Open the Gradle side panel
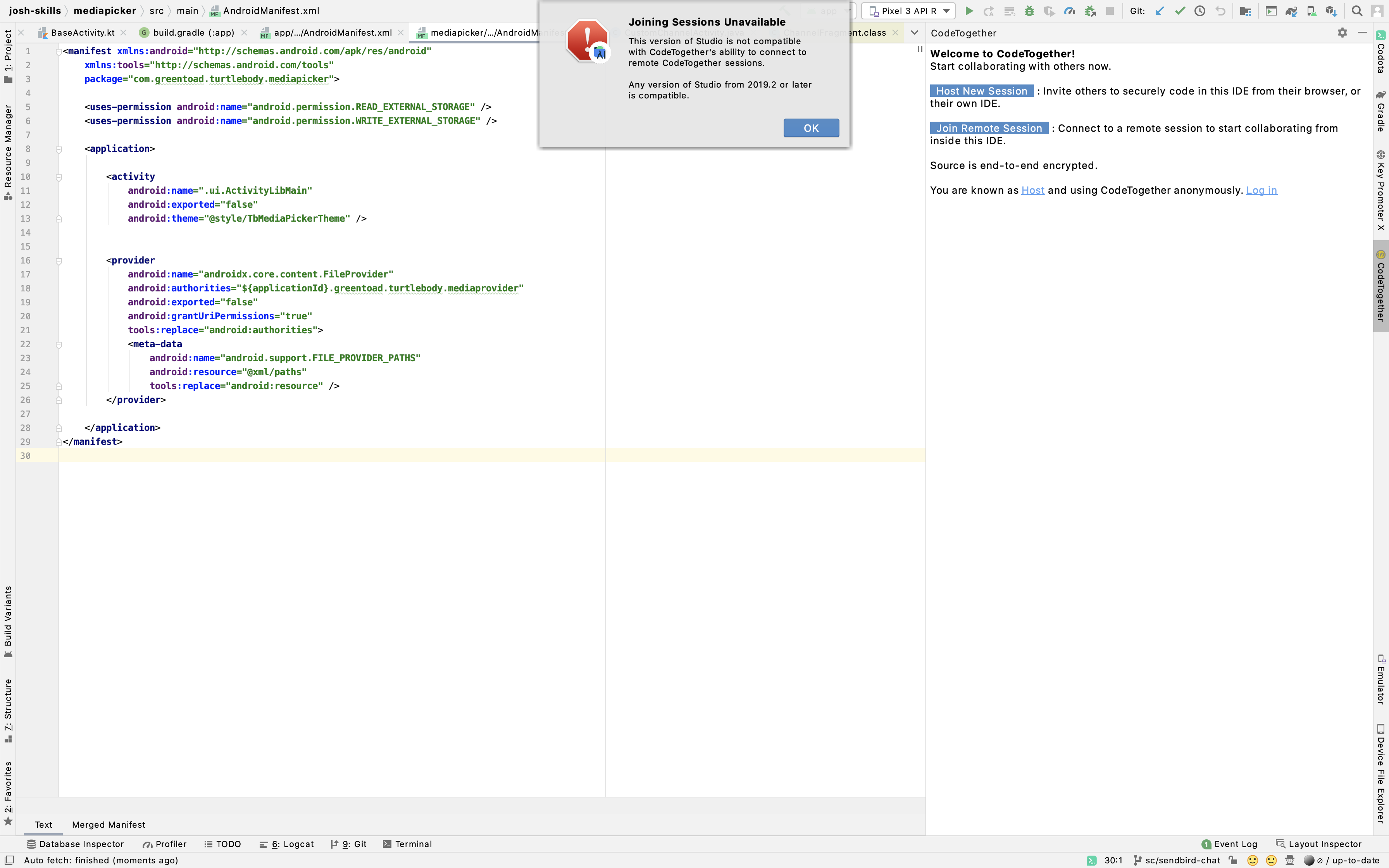 click(1381, 111)
